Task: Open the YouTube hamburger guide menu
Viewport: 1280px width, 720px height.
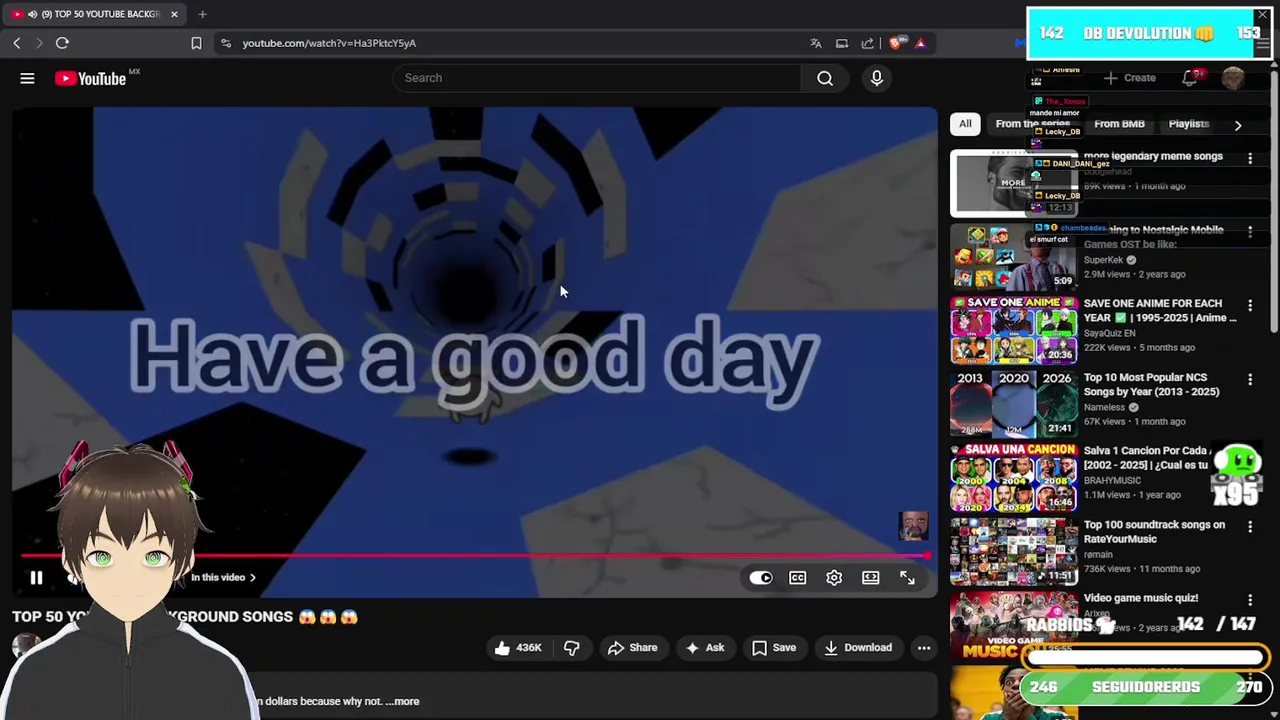Action: (27, 78)
